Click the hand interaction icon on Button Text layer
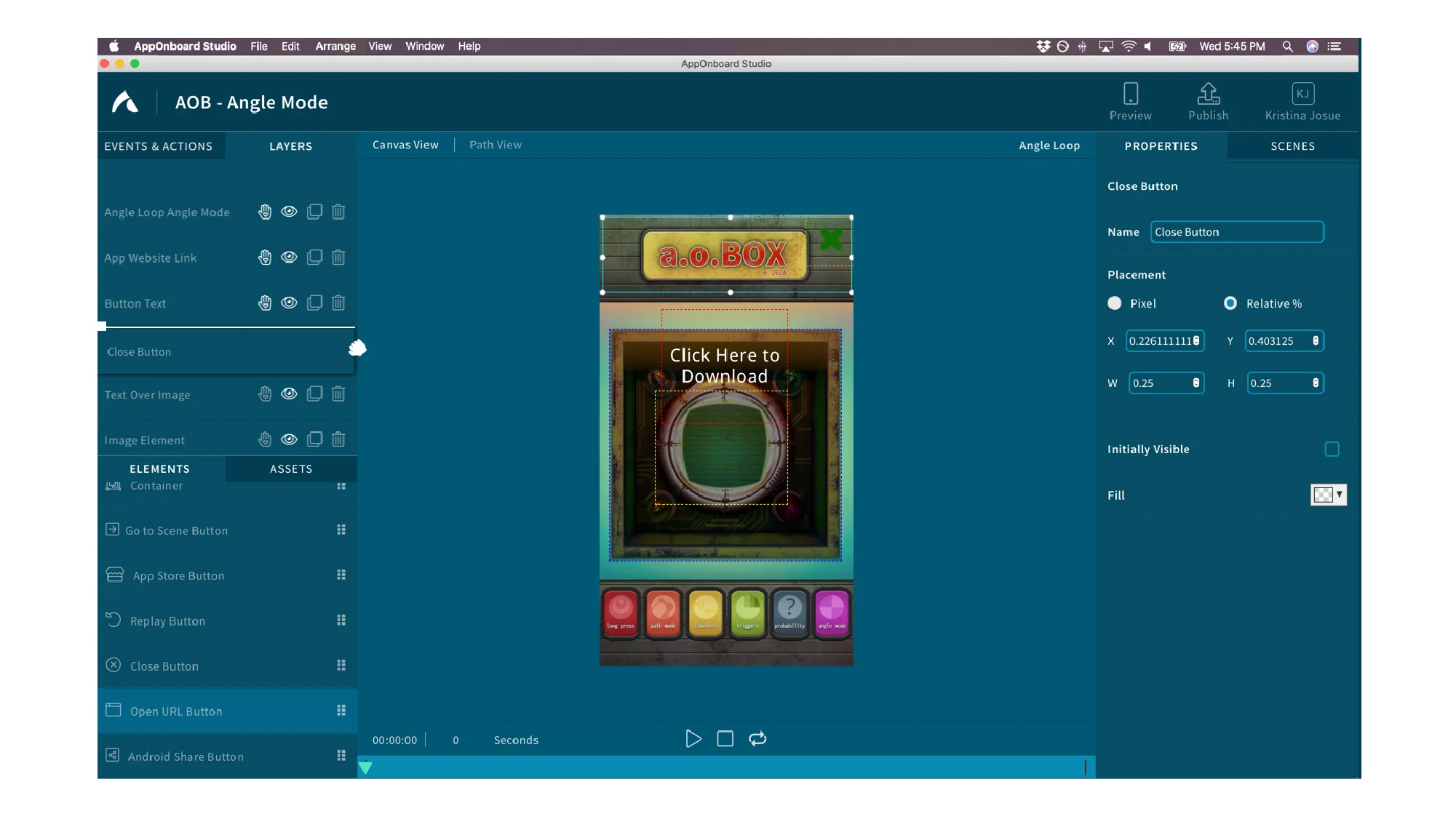This screenshot has width=1456, height=819. [x=265, y=303]
